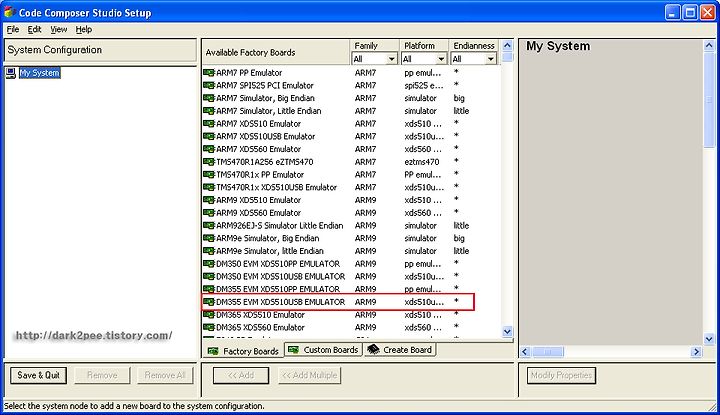Click the System Configuration panel header

click(100, 50)
